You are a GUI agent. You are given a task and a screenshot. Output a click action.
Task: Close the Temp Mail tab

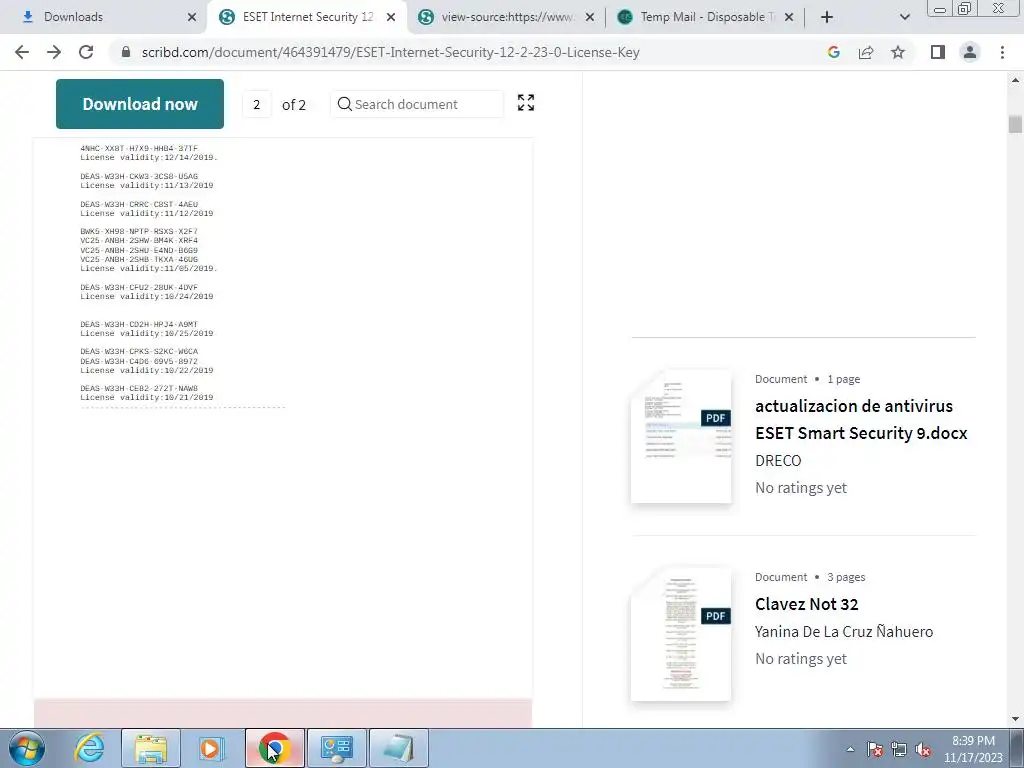789,17
